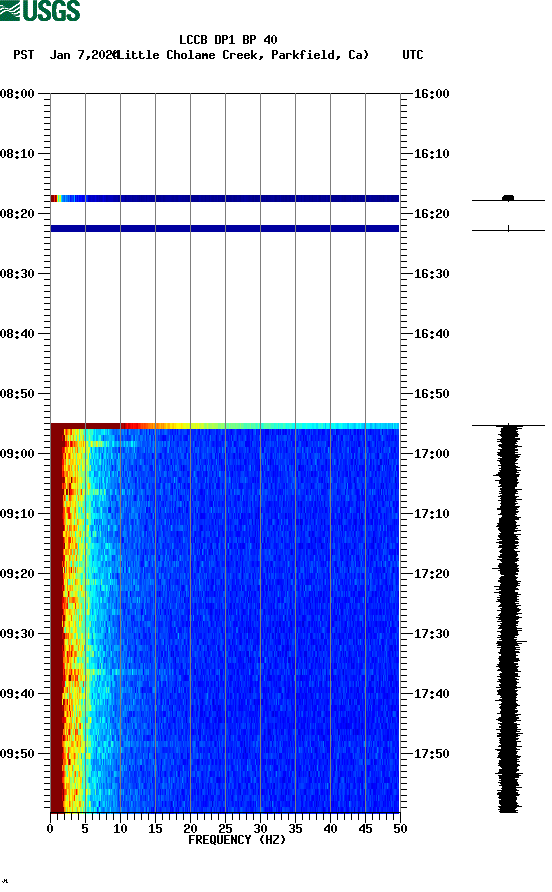Click the 17:30 UTC time label

[x=431, y=634]
